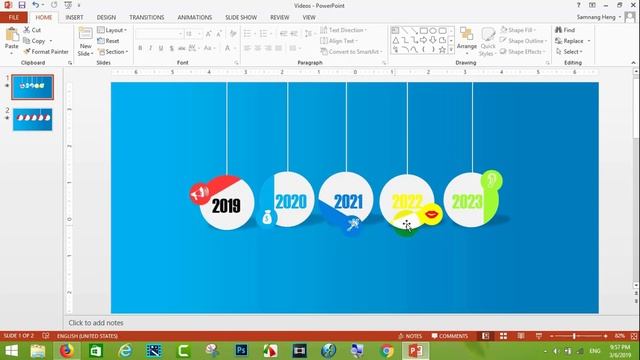This screenshot has width=640, height=360.
Task: Toggle the NOTES pane button
Action: (410, 336)
